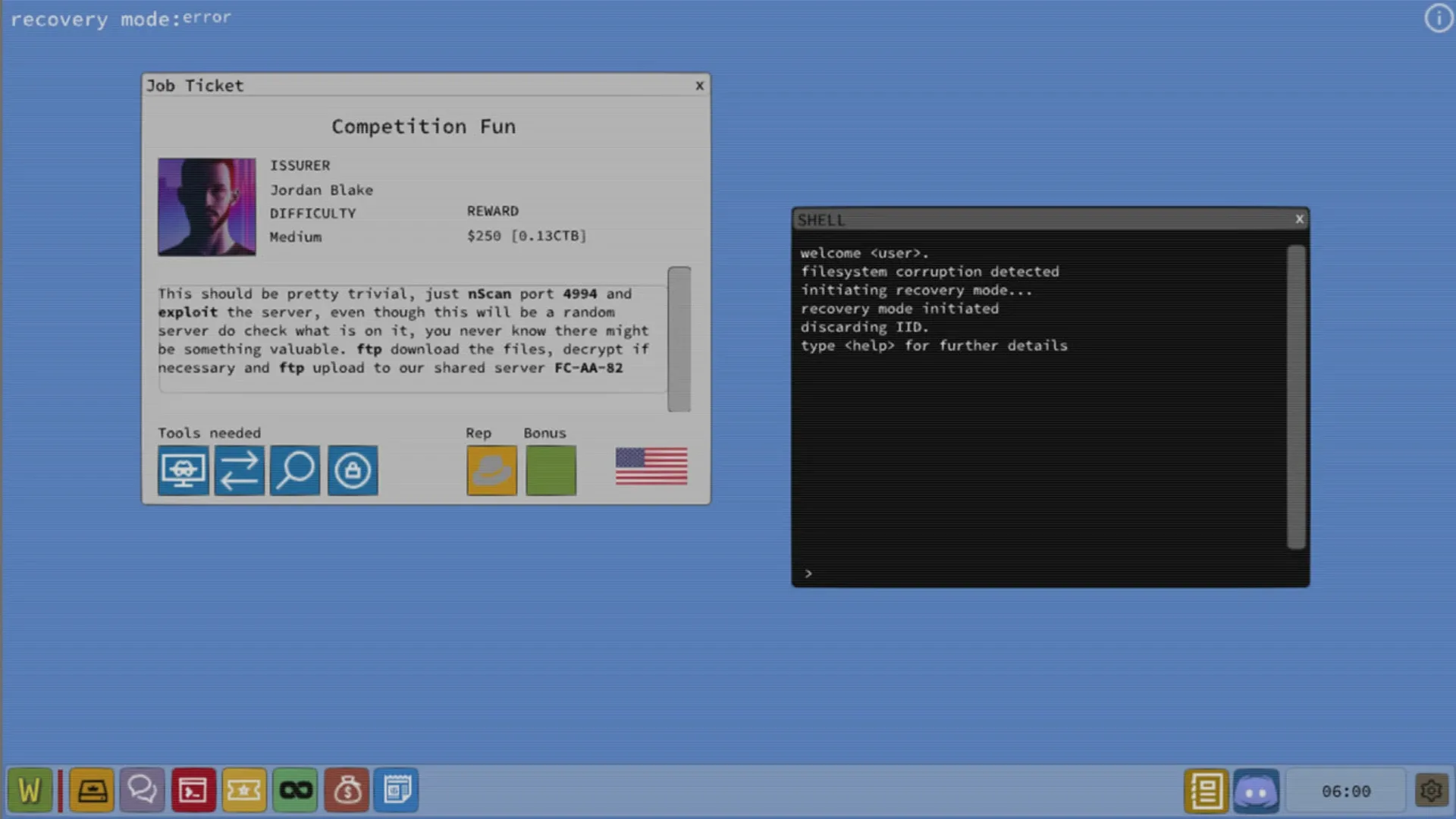The image size is (1456, 819).
Task: Click Jordan Blake's portrait thumbnail
Action: [x=206, y=206]
